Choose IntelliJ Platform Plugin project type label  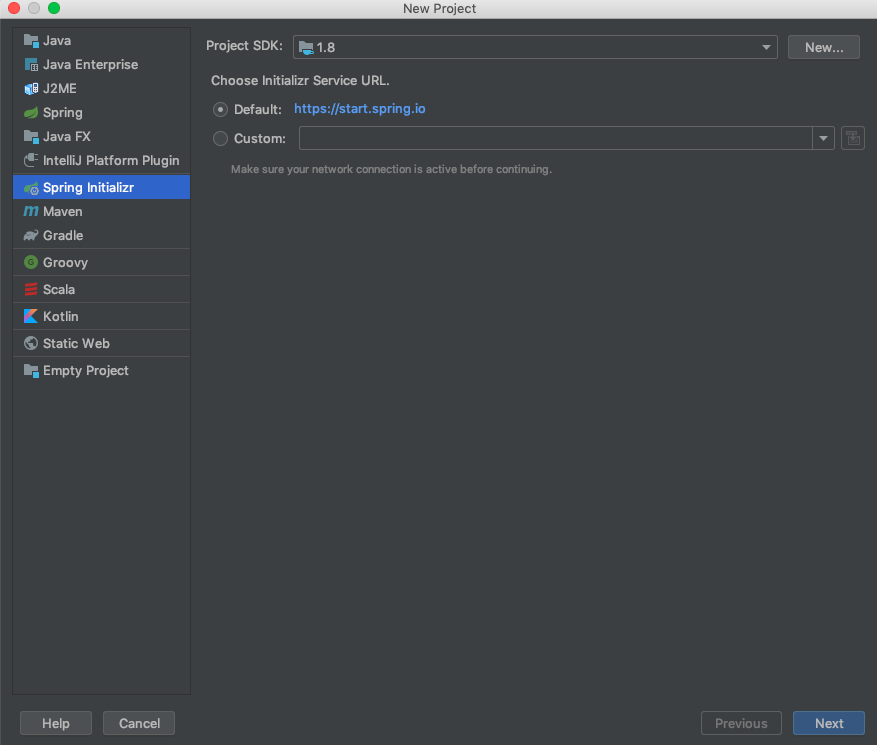[111, 161]
